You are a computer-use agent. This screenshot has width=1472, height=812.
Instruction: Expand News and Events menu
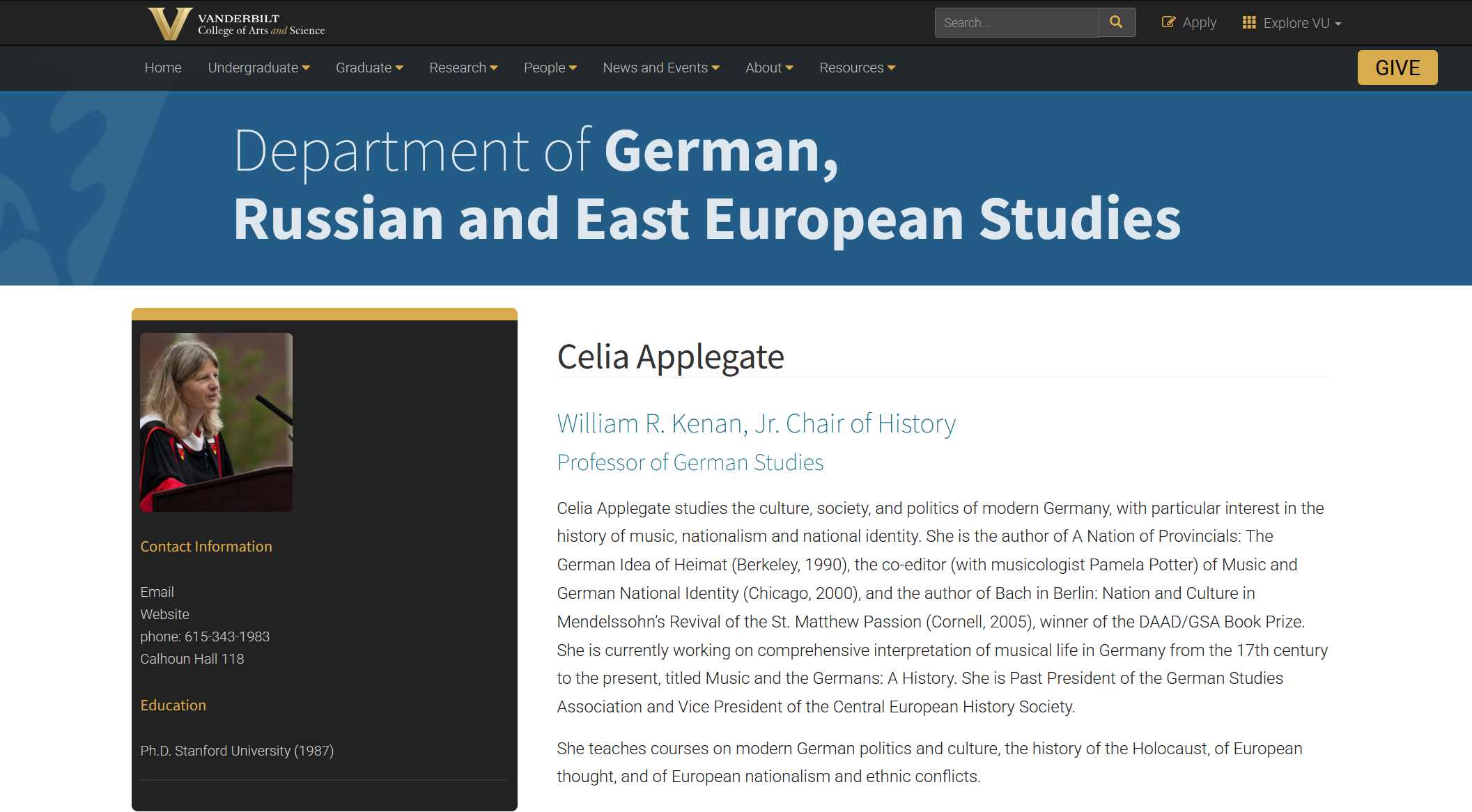click(x=660, y=68)
